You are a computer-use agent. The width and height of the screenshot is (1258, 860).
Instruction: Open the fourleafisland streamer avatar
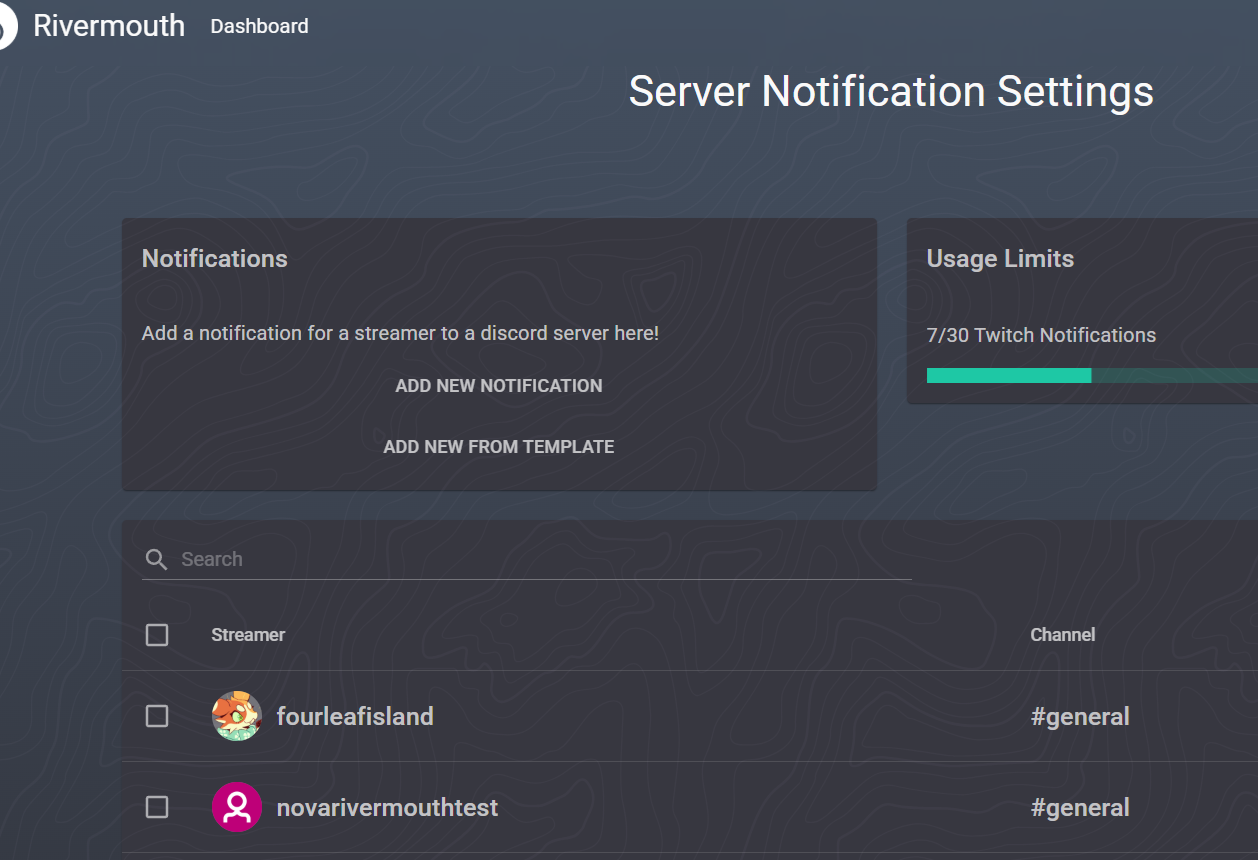[237, 716]
